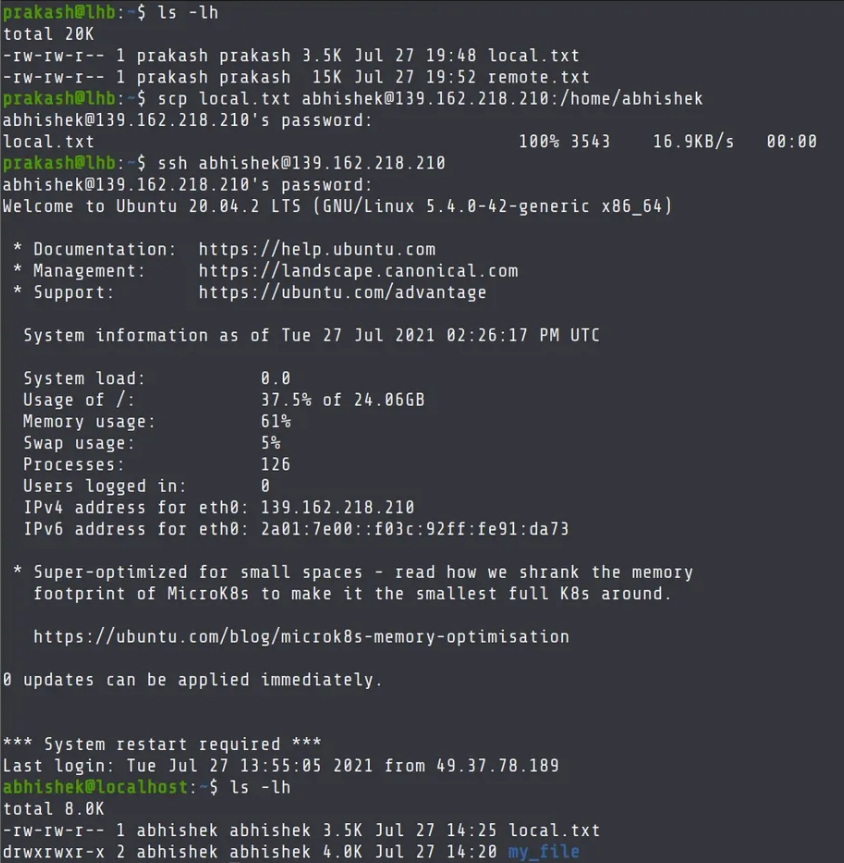Image resolution: width=844 pixels, height=863 pixels.
Task: Click the System restart required message
Action: coord(162,745)
